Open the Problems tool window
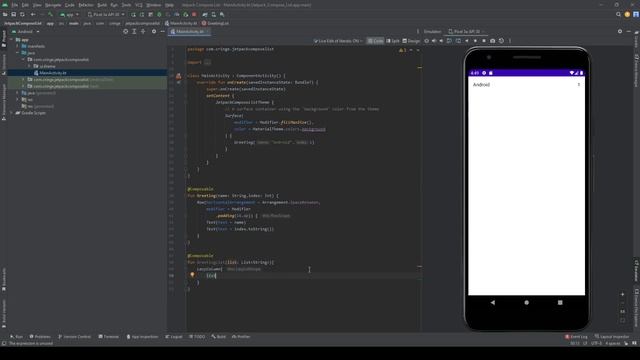Screen dimensions: 640x360 (40, 337)
